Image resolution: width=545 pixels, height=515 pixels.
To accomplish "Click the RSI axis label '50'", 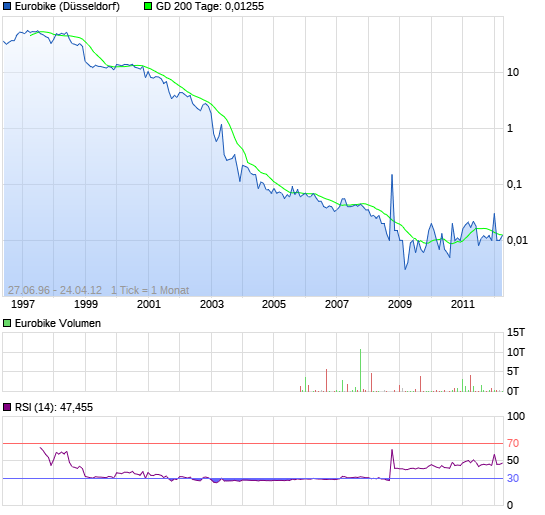I will (513, 460).
